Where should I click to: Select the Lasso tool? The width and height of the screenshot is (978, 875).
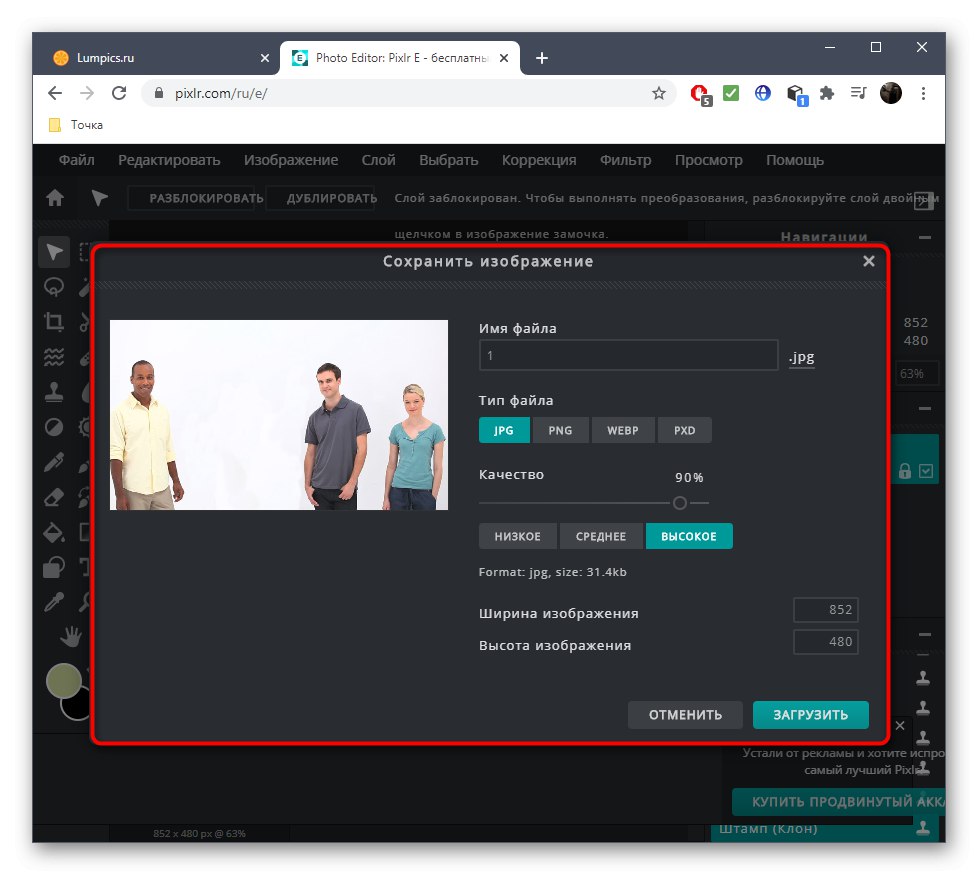(x=54, y=287)
